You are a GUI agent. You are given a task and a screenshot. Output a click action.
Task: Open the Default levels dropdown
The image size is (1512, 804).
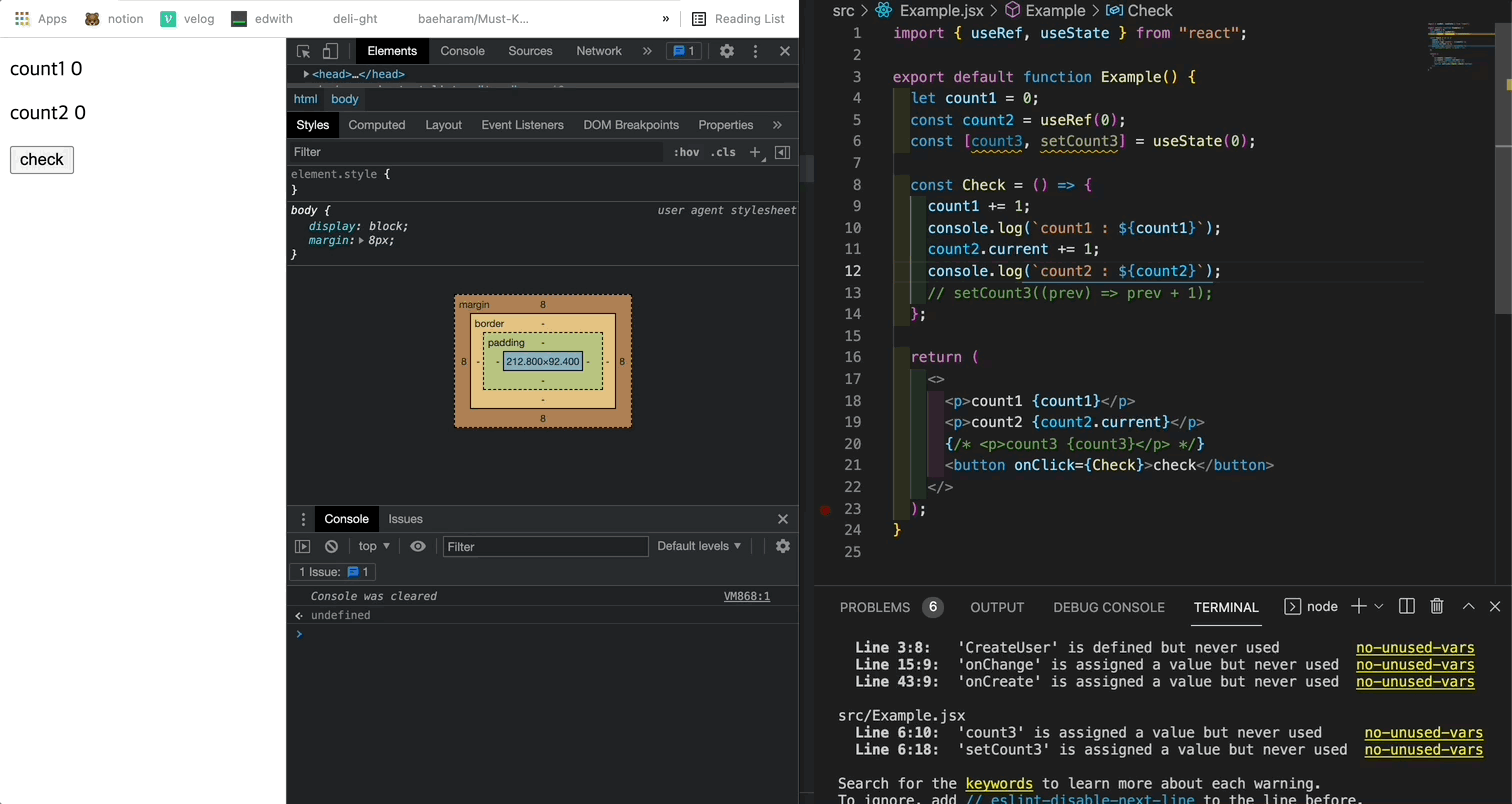(x=699, y=546)
